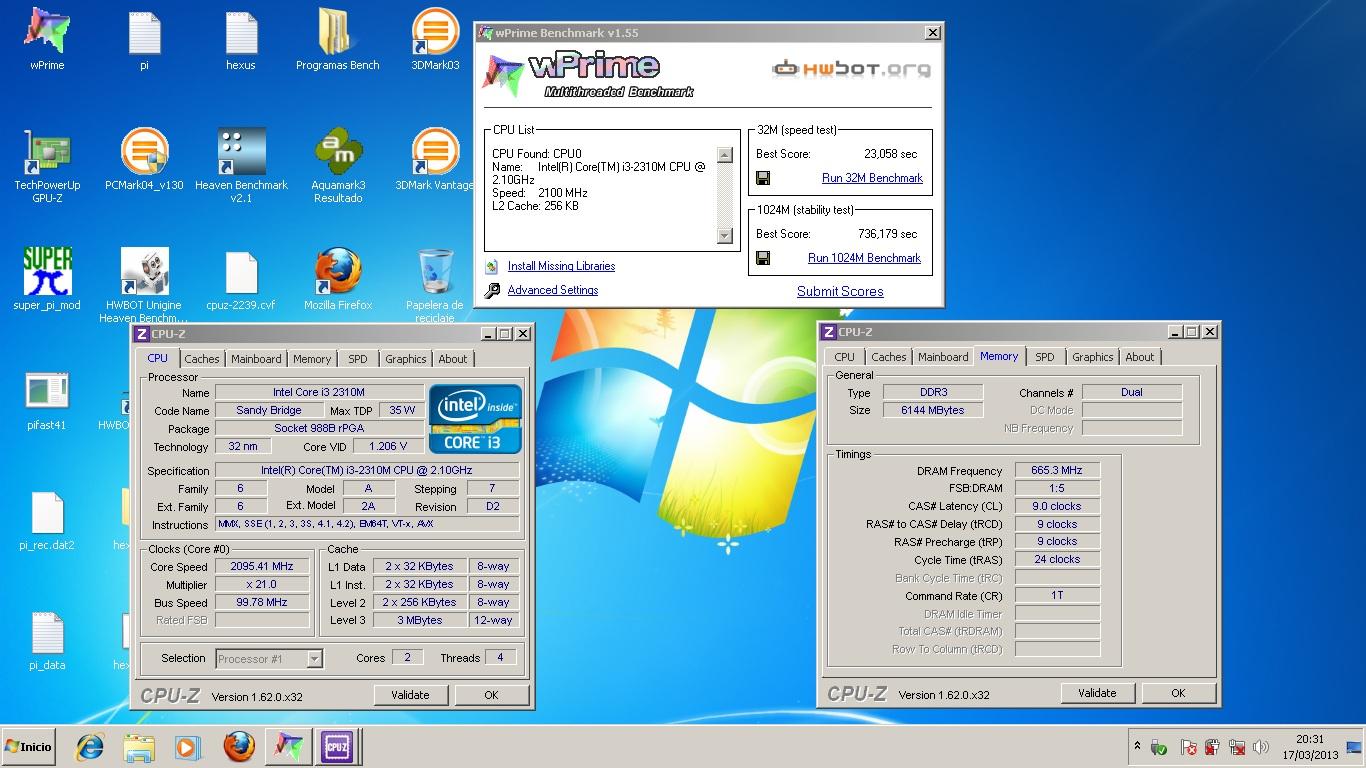The image size is (1366, 768).
Task: Click the HWBOT.org logo in wPrime
Action: 852,69
